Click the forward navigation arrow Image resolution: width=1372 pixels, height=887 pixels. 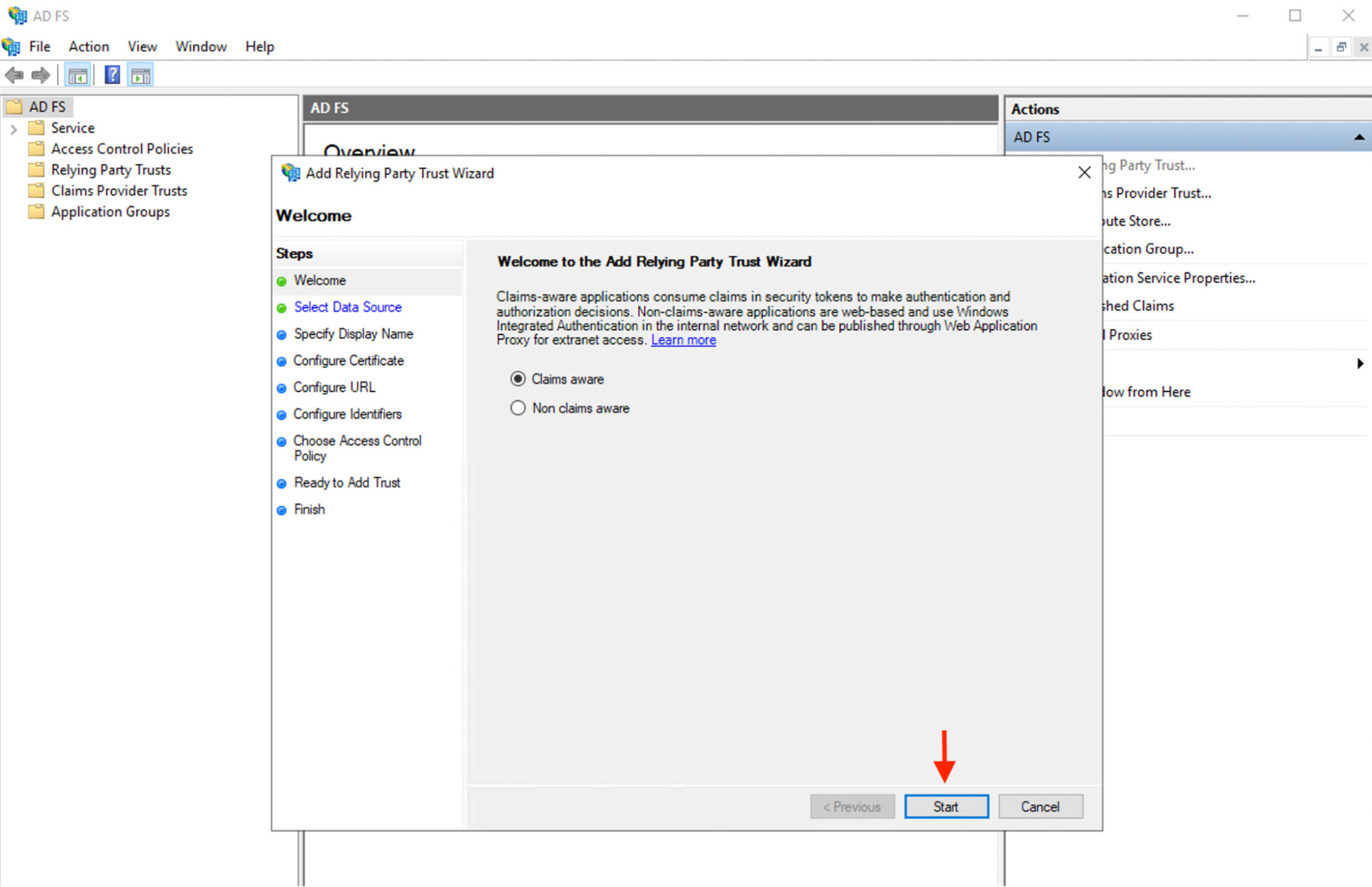pyautogui.click(x=40, y=75)
